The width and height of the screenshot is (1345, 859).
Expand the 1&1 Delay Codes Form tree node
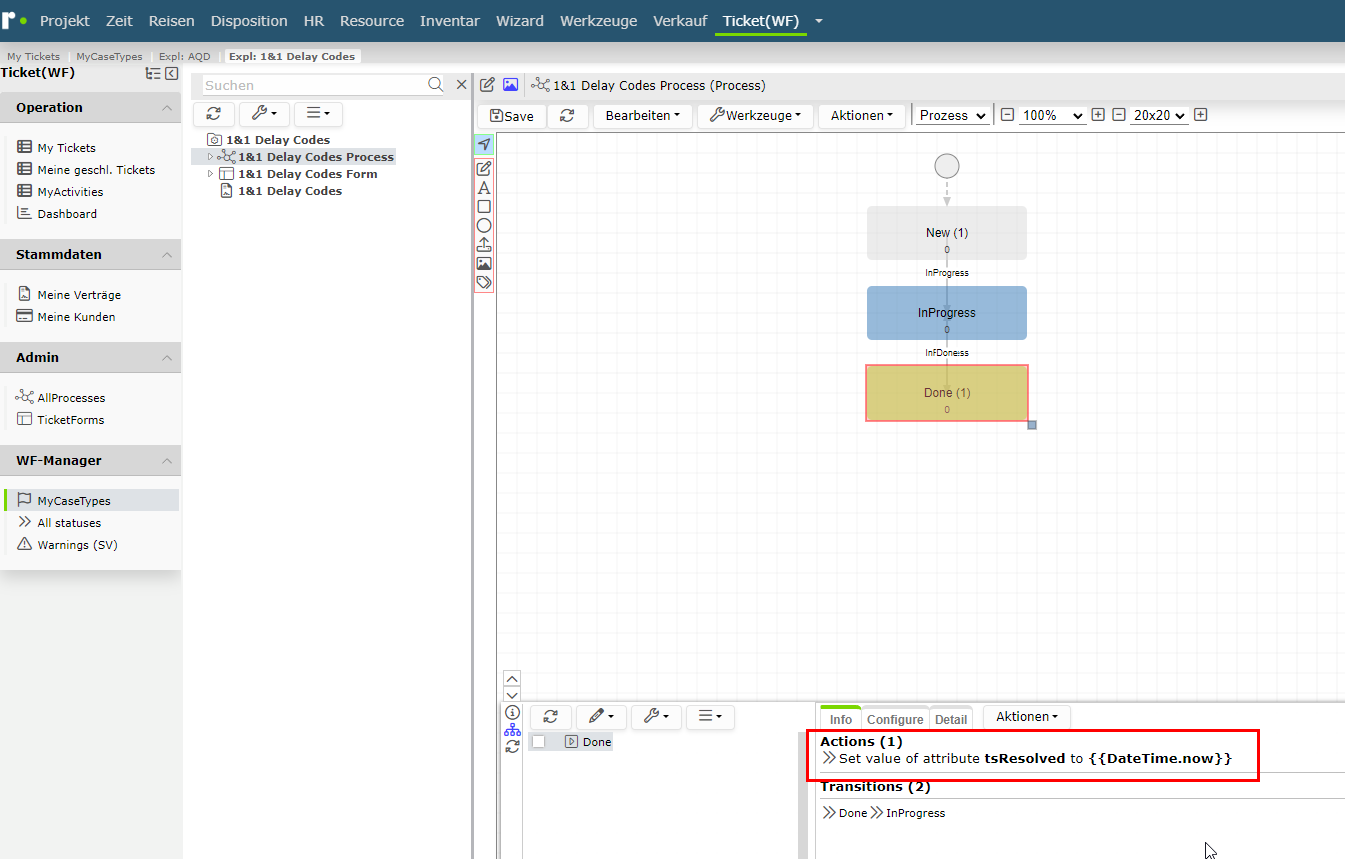point(210,174)
